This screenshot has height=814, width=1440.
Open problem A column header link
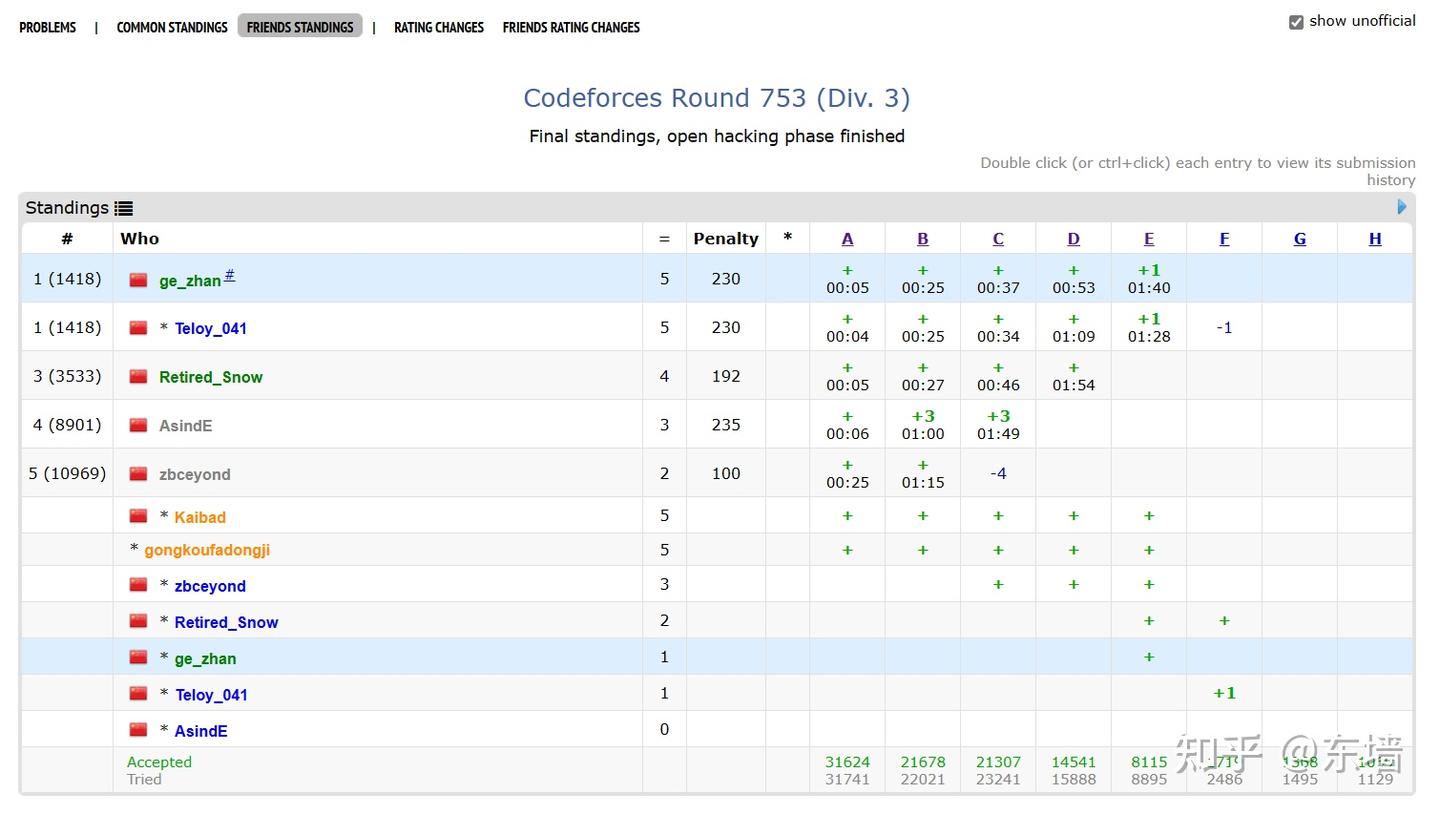(x=847, y=239)
